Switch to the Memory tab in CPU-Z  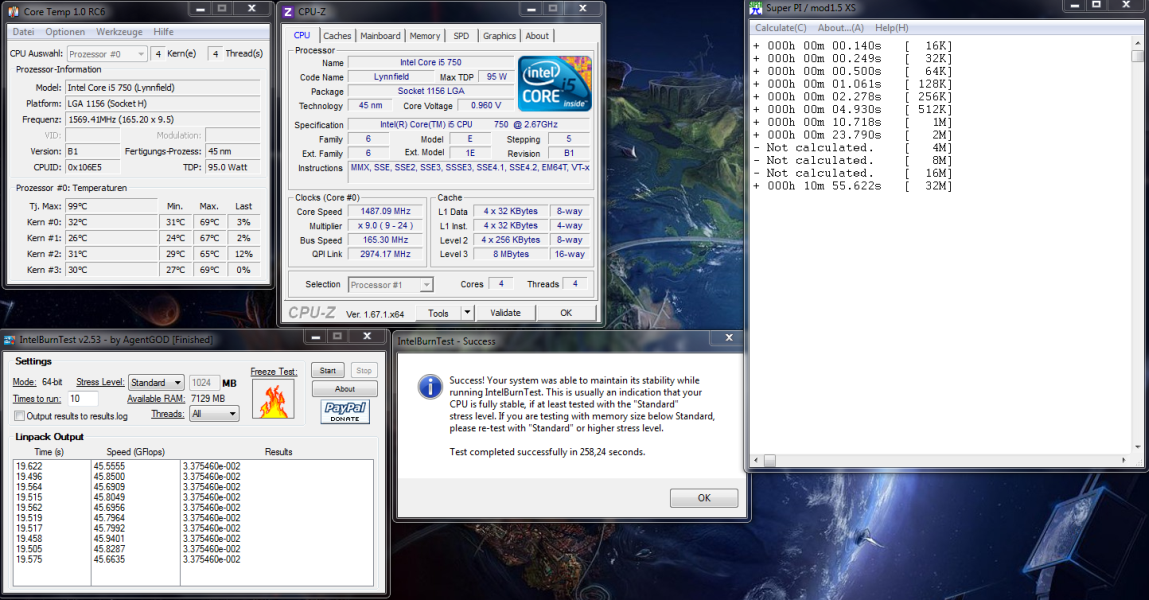(x=425, y=36)
